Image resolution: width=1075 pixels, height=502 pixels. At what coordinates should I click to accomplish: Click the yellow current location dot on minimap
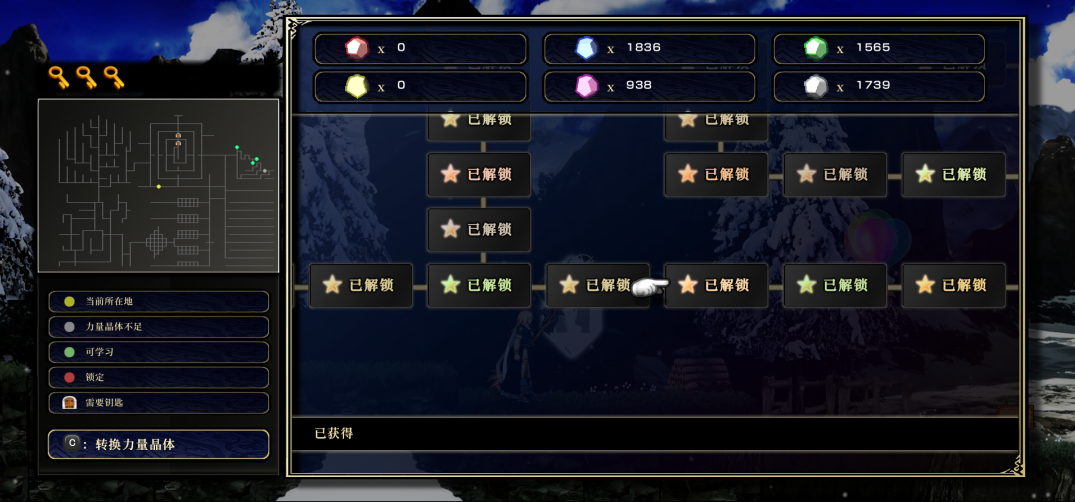tap(158, 187)
